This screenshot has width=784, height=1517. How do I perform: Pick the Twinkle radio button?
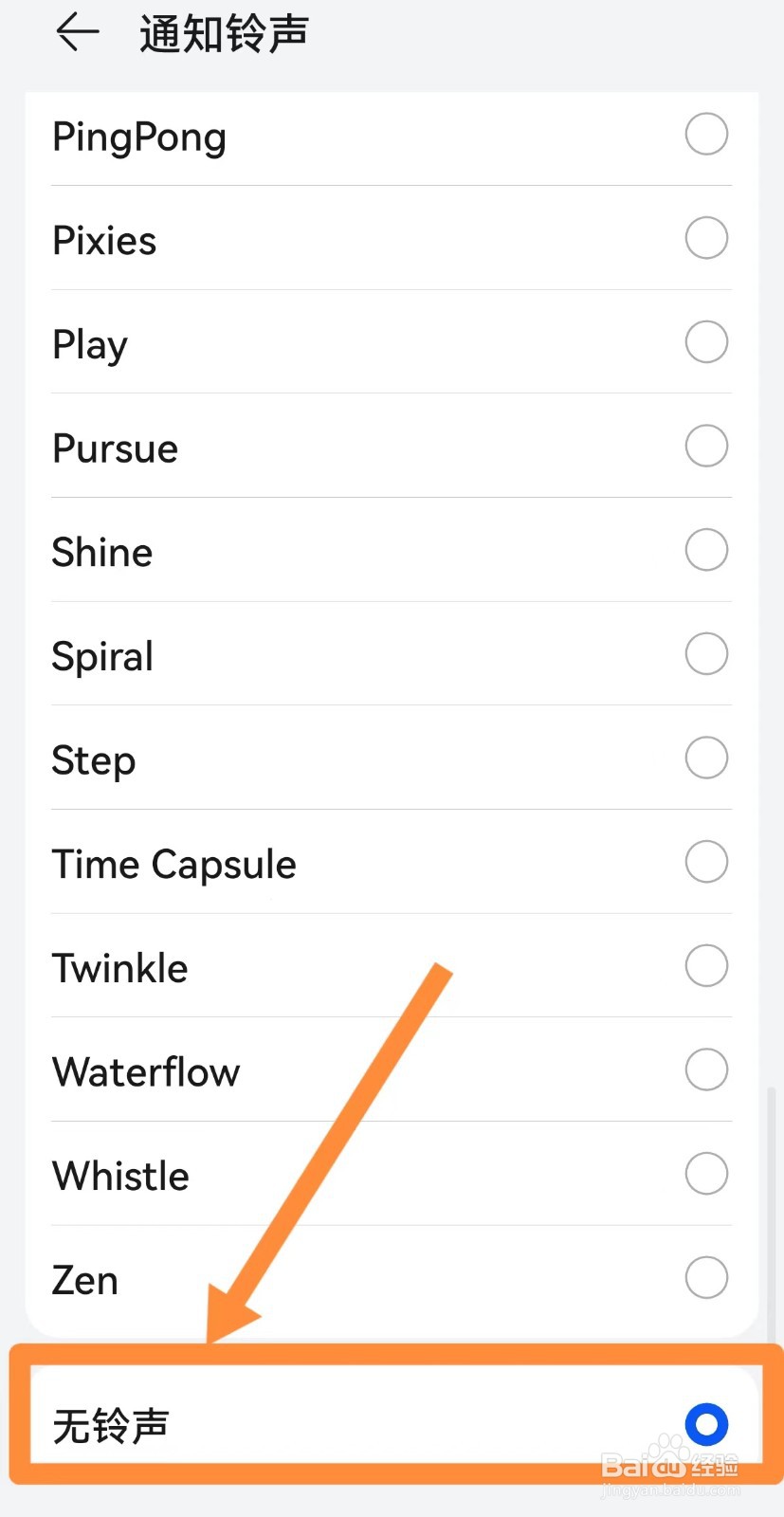tap(706, 966)
